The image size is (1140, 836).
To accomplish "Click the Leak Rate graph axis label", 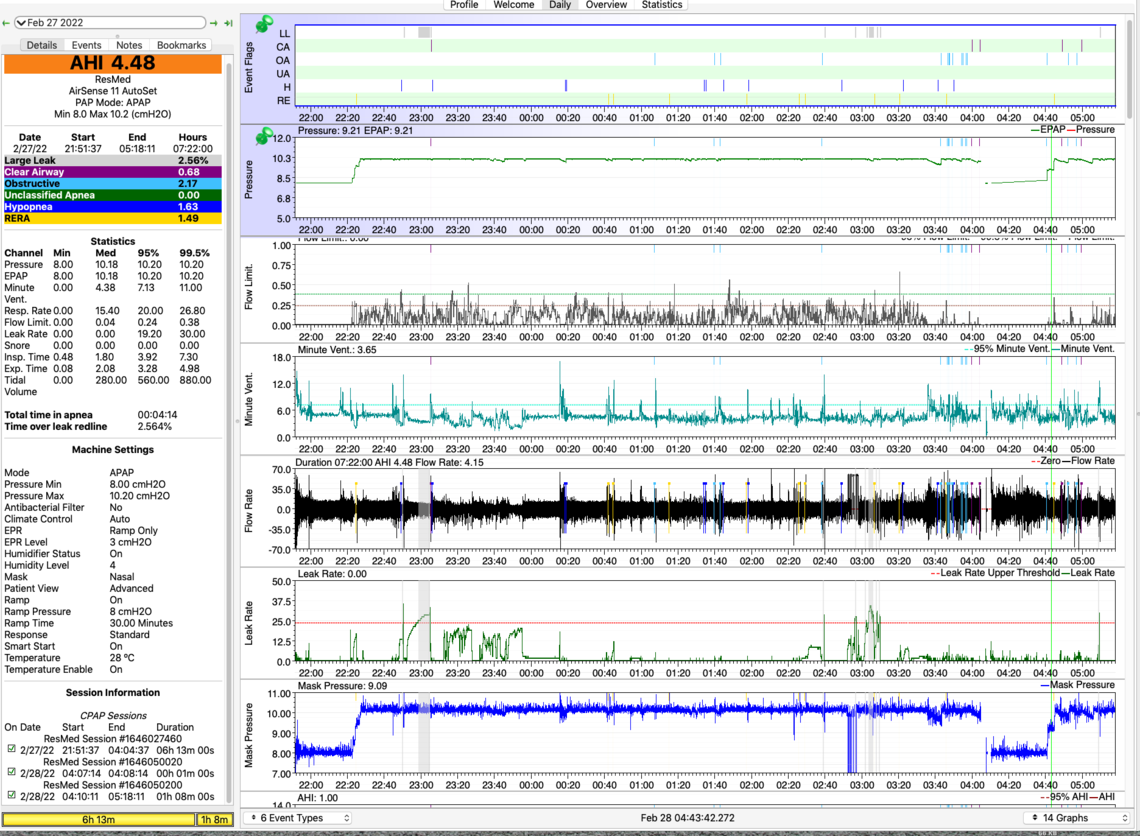I will pyautogui.click(x=249, y=623).
